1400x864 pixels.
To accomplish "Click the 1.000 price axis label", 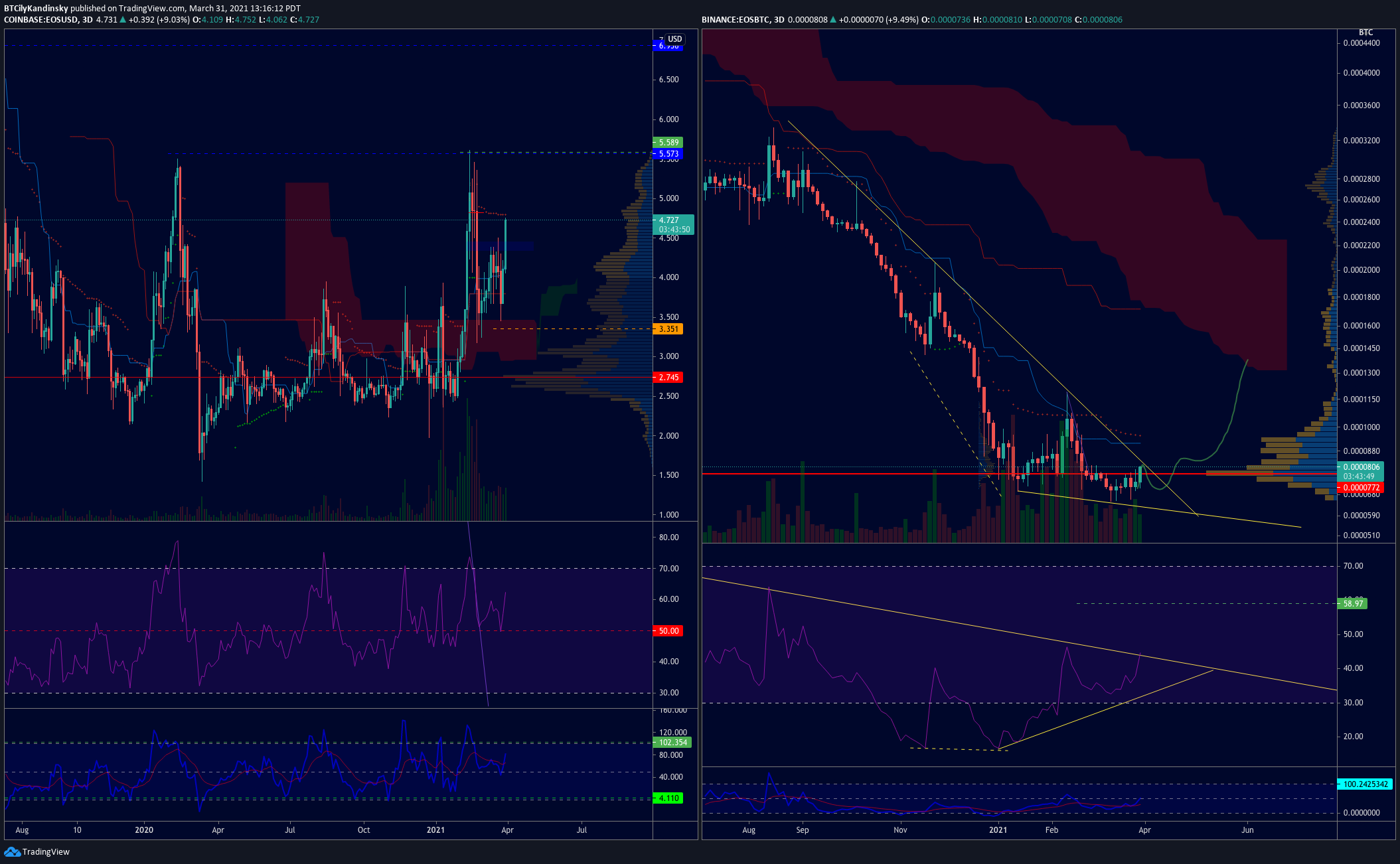I will [x=668, y=515].
